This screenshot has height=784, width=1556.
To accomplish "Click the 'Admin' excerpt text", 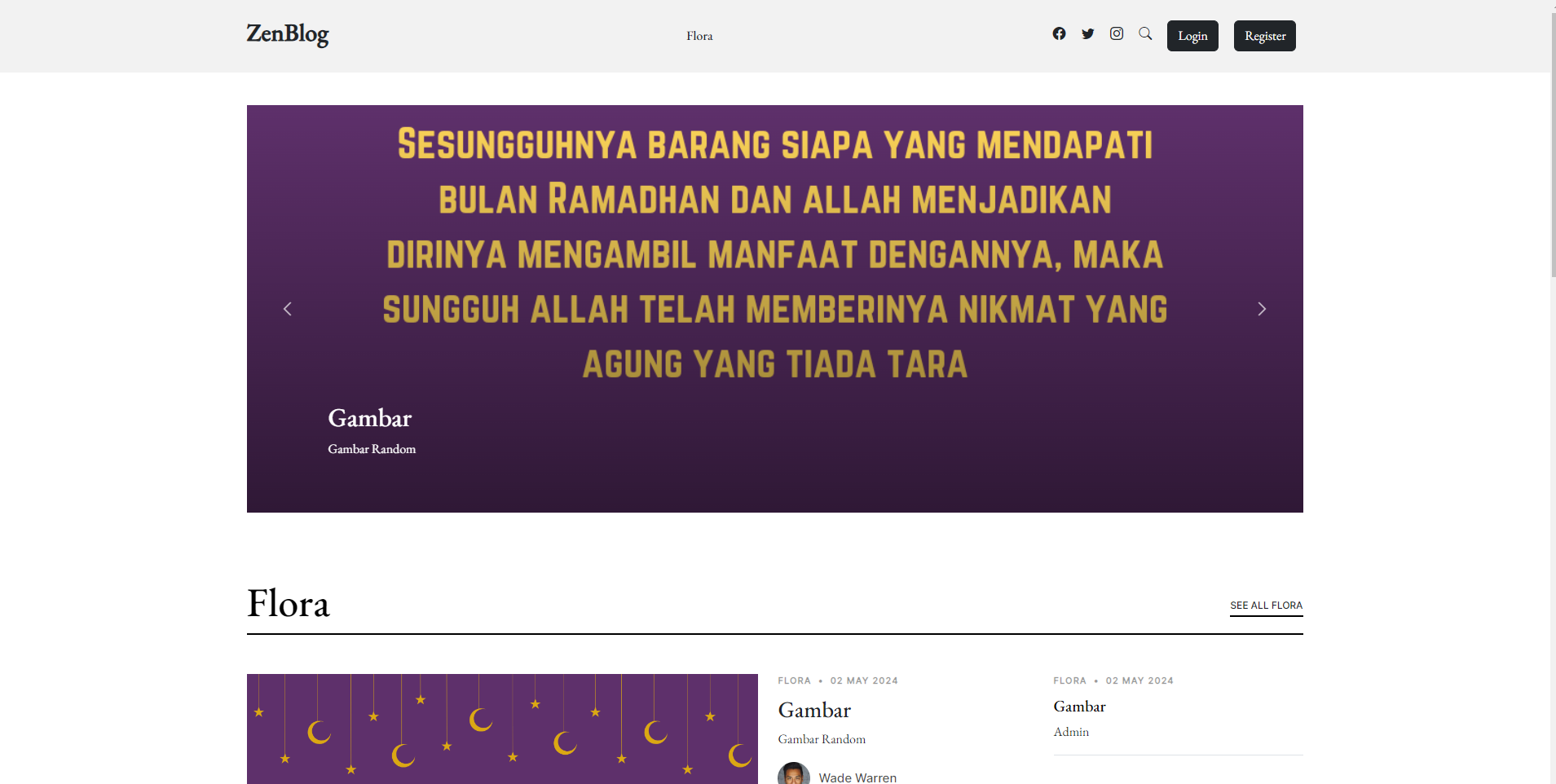I will (1071, 732).
